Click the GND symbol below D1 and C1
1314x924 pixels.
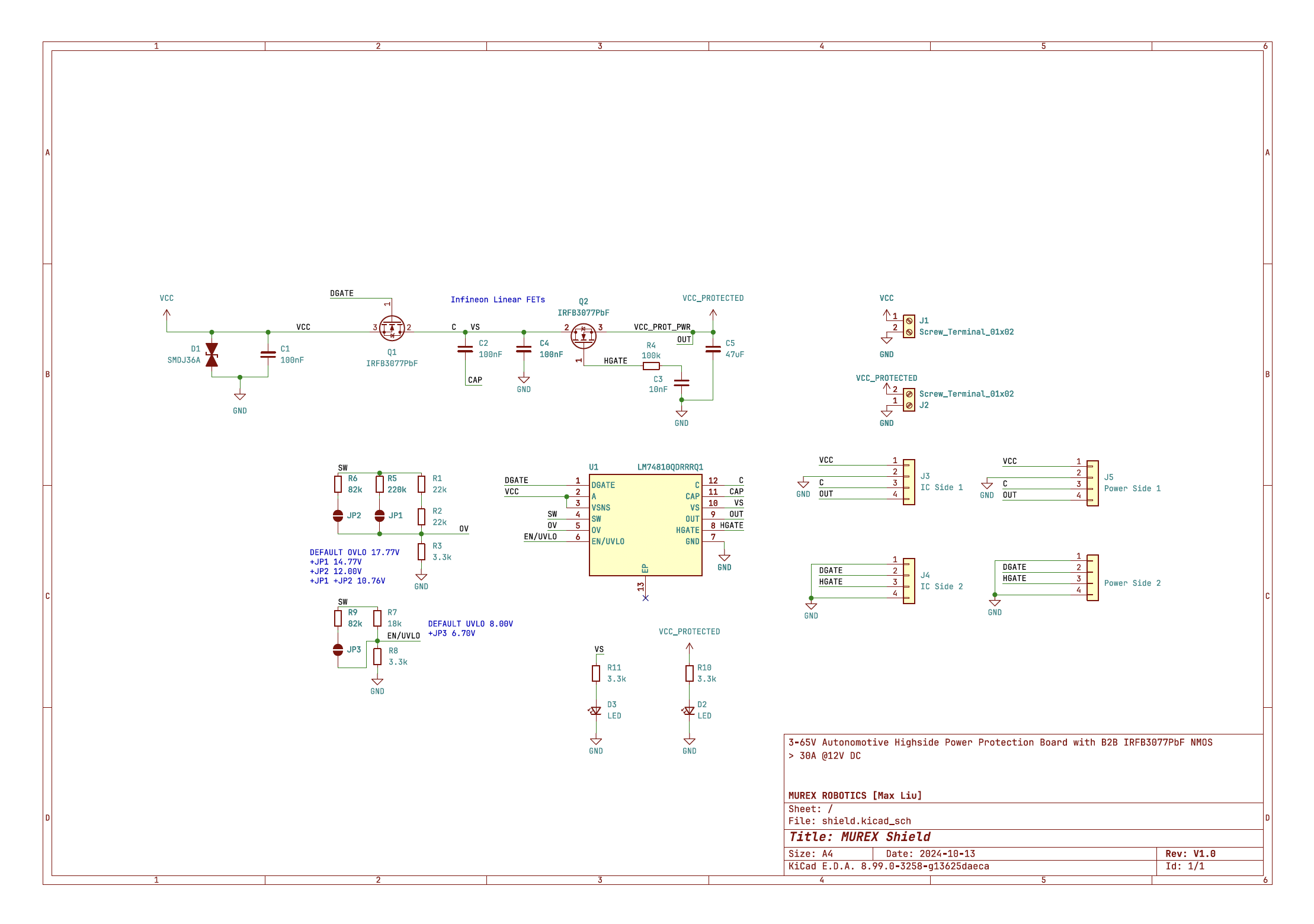click(x=240, y=397)
